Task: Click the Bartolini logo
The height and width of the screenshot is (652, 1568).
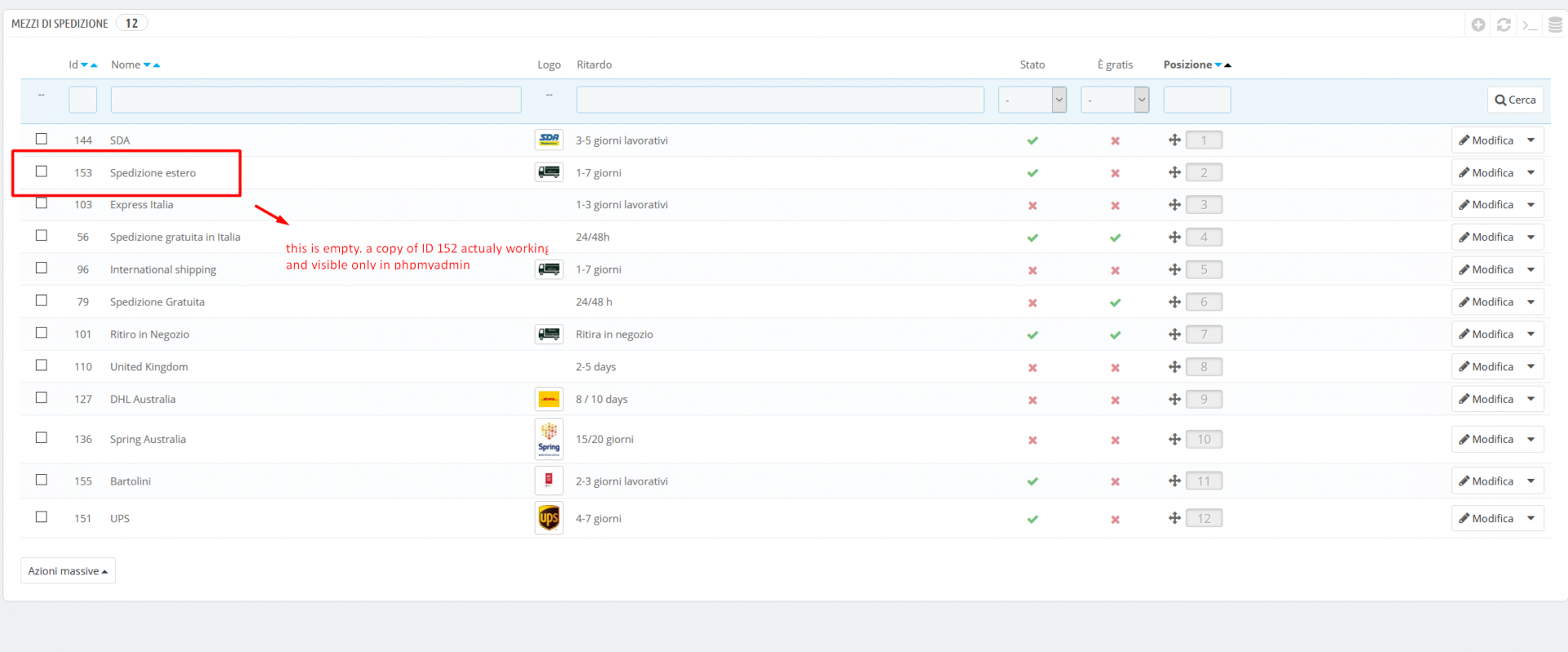Action: tap(549, 480)
